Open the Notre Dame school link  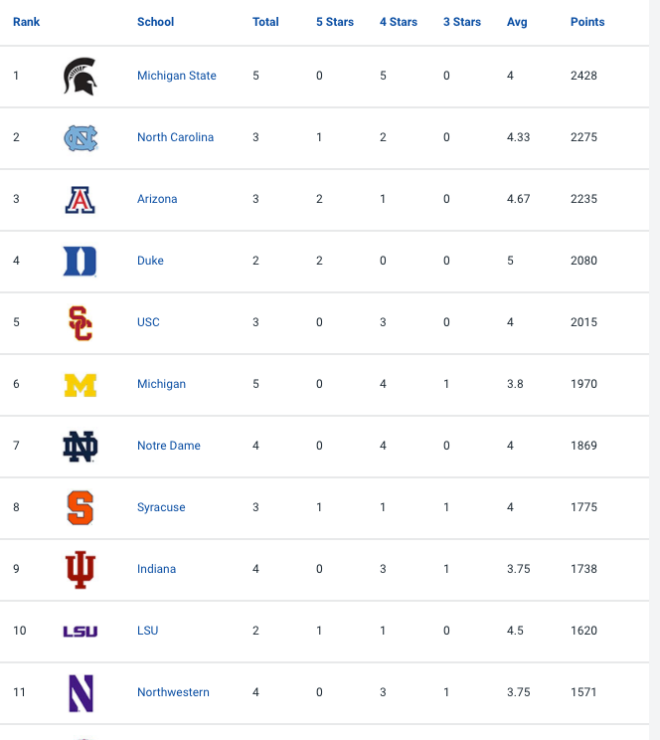[169, 445]
